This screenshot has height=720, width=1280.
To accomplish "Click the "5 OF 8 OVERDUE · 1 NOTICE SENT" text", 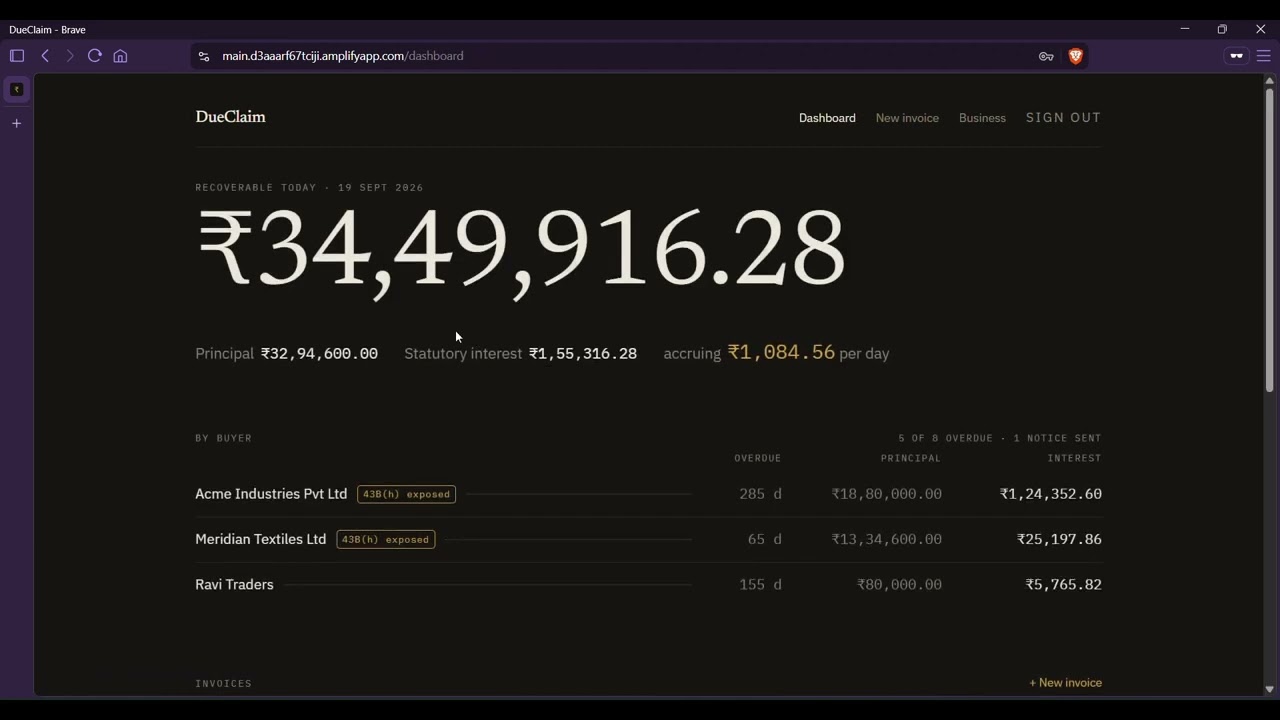I will (1000, 438).
